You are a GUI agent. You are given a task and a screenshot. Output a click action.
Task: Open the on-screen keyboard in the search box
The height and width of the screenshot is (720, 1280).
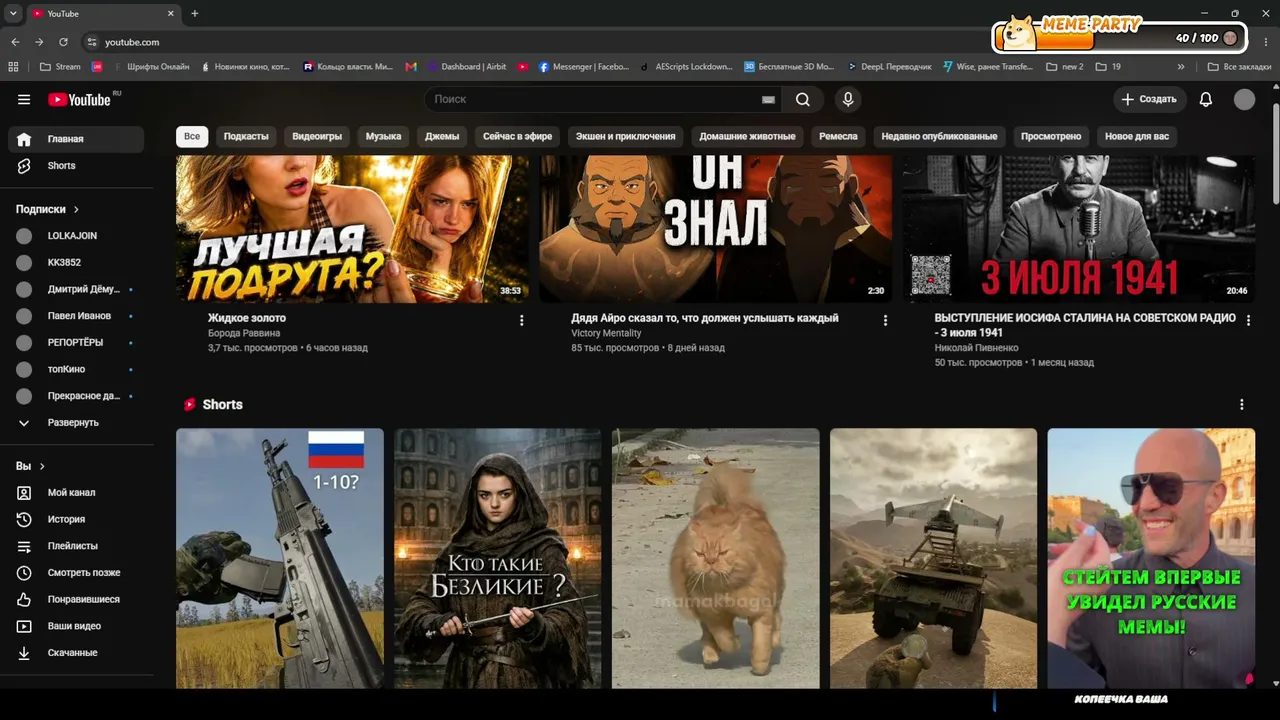click(x=768, y=99)
